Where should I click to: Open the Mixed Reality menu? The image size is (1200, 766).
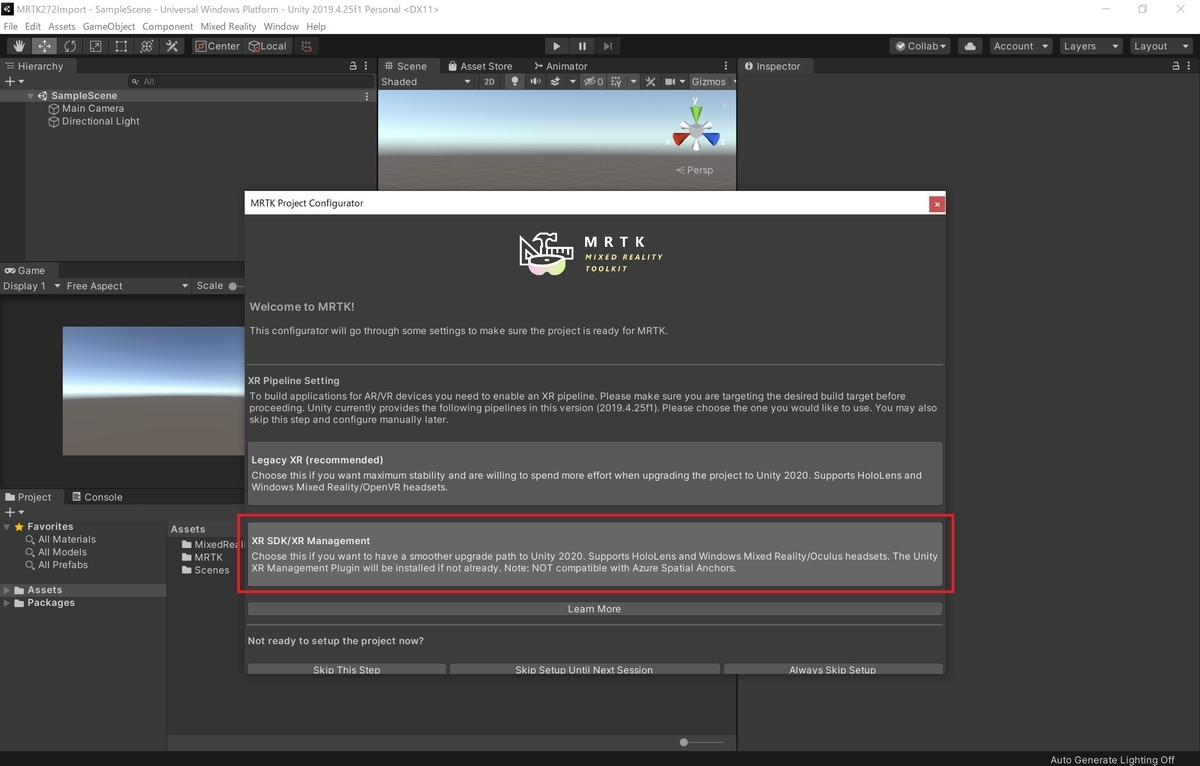227,26
